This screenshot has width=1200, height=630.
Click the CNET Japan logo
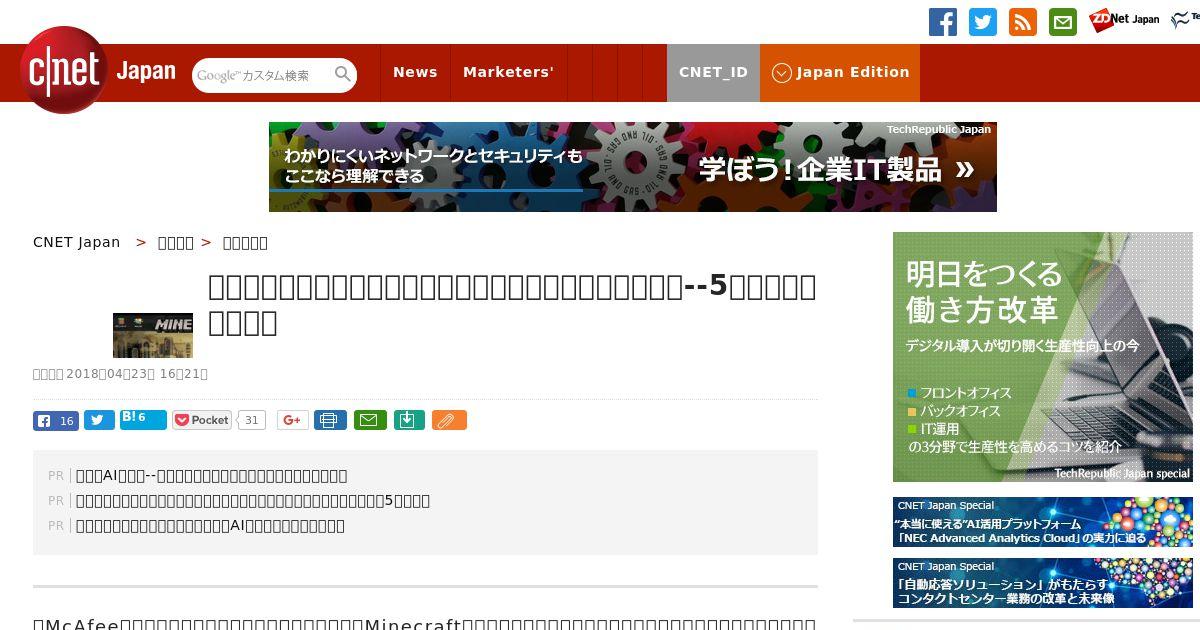coord(98,71)
